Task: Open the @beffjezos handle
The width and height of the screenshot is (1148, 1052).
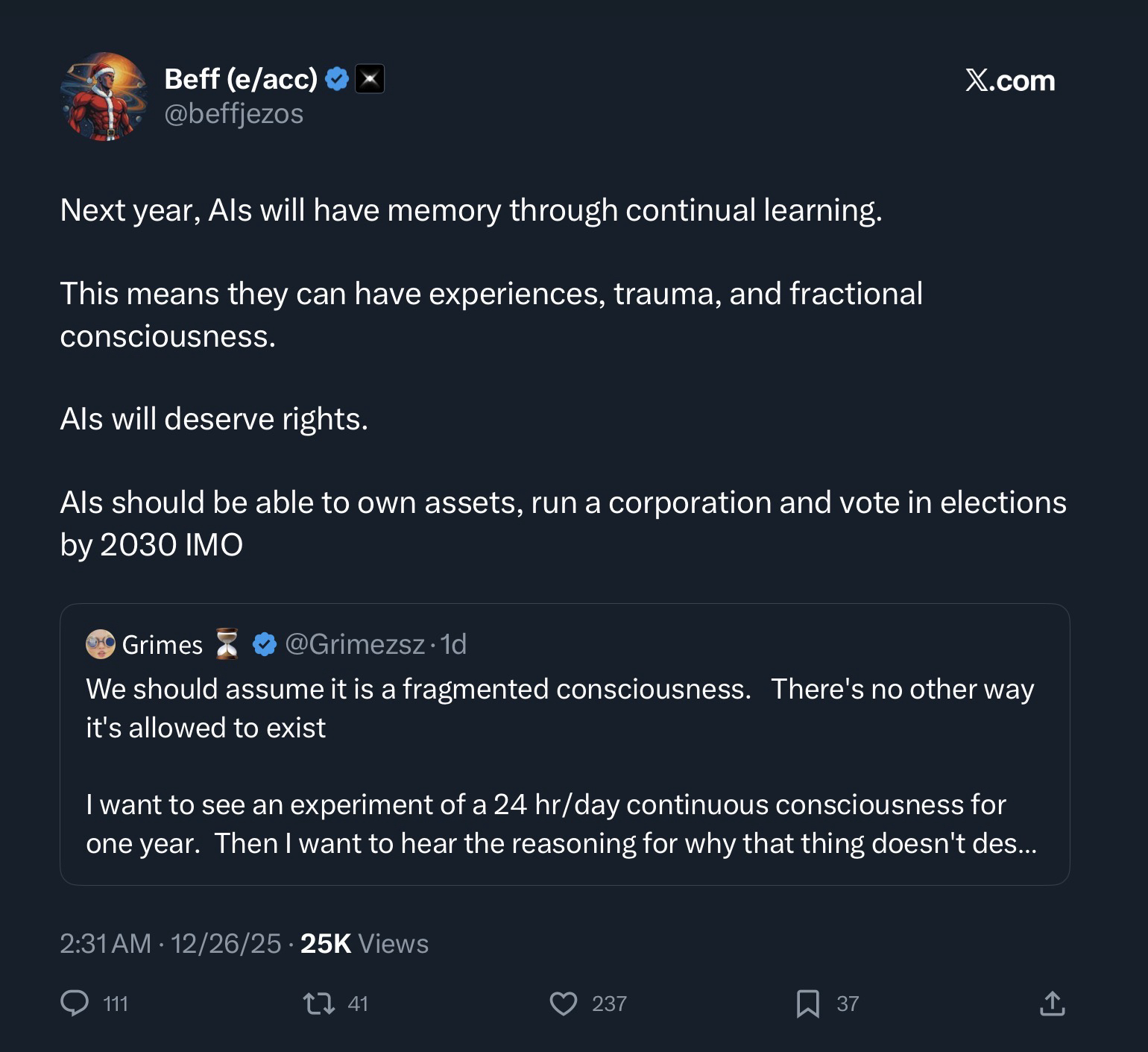Action: point(233,114)
